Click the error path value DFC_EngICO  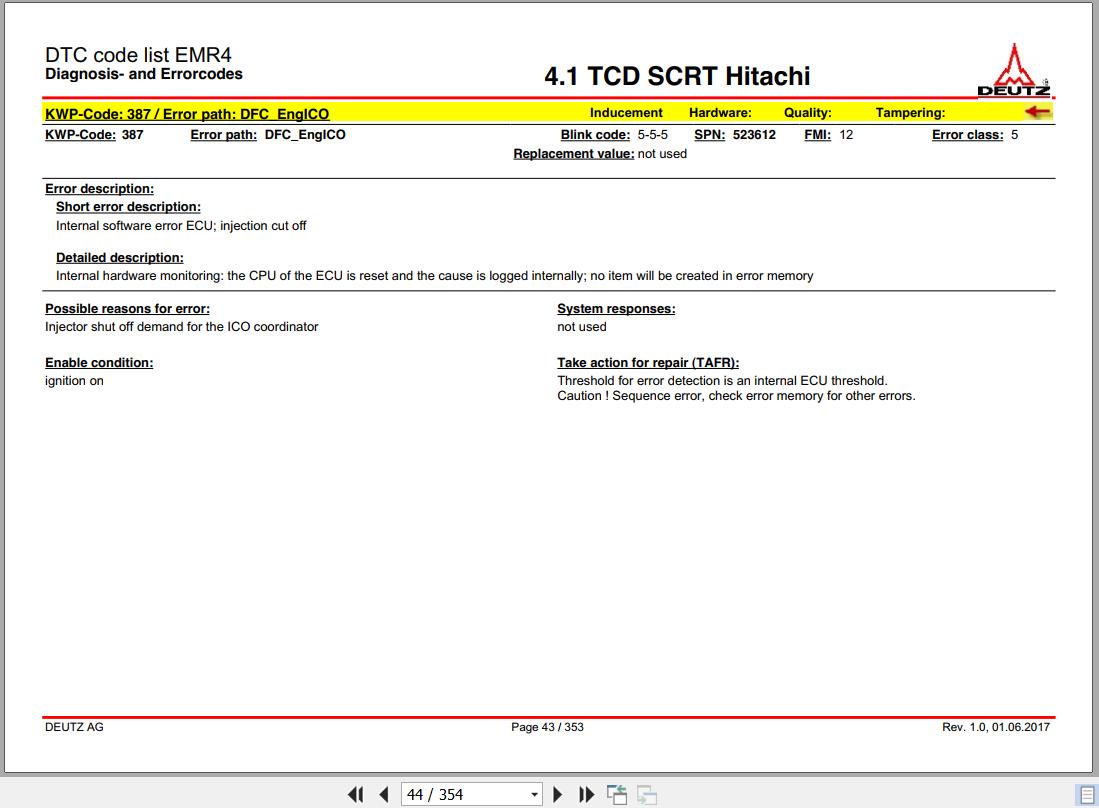click(x=305, y=135)
